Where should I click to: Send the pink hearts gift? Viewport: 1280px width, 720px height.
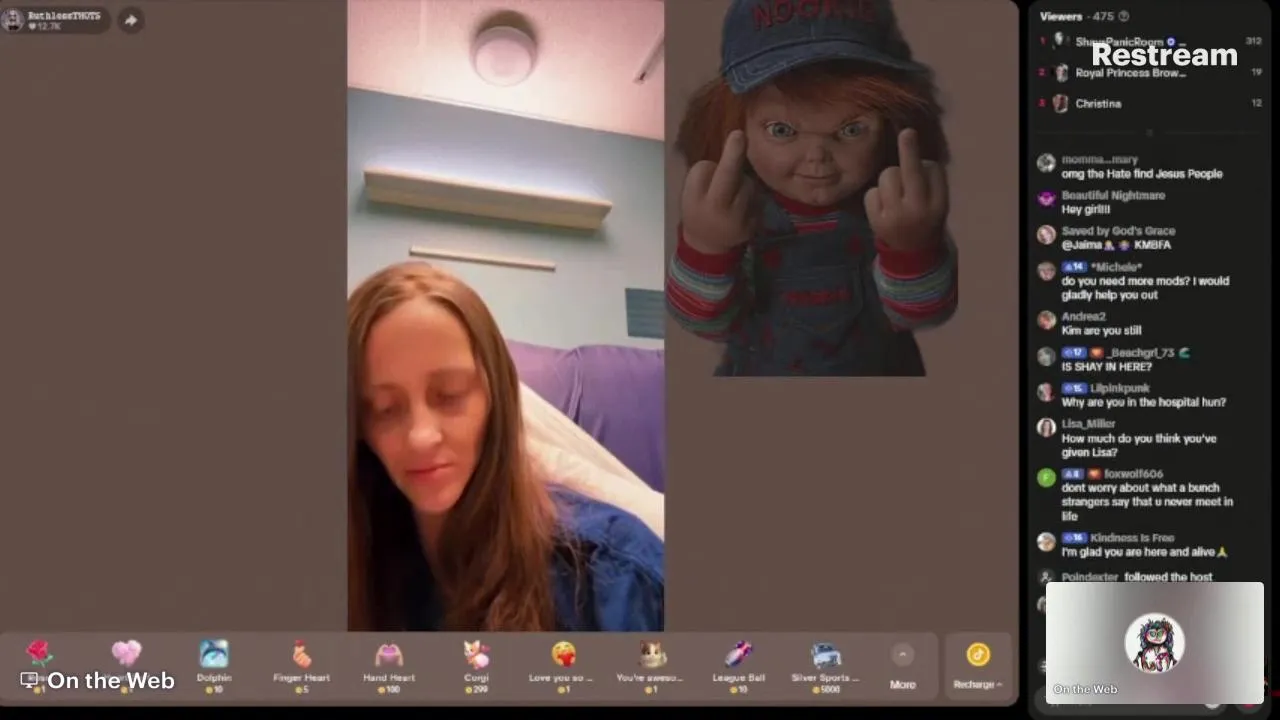(x=126, y=664)
